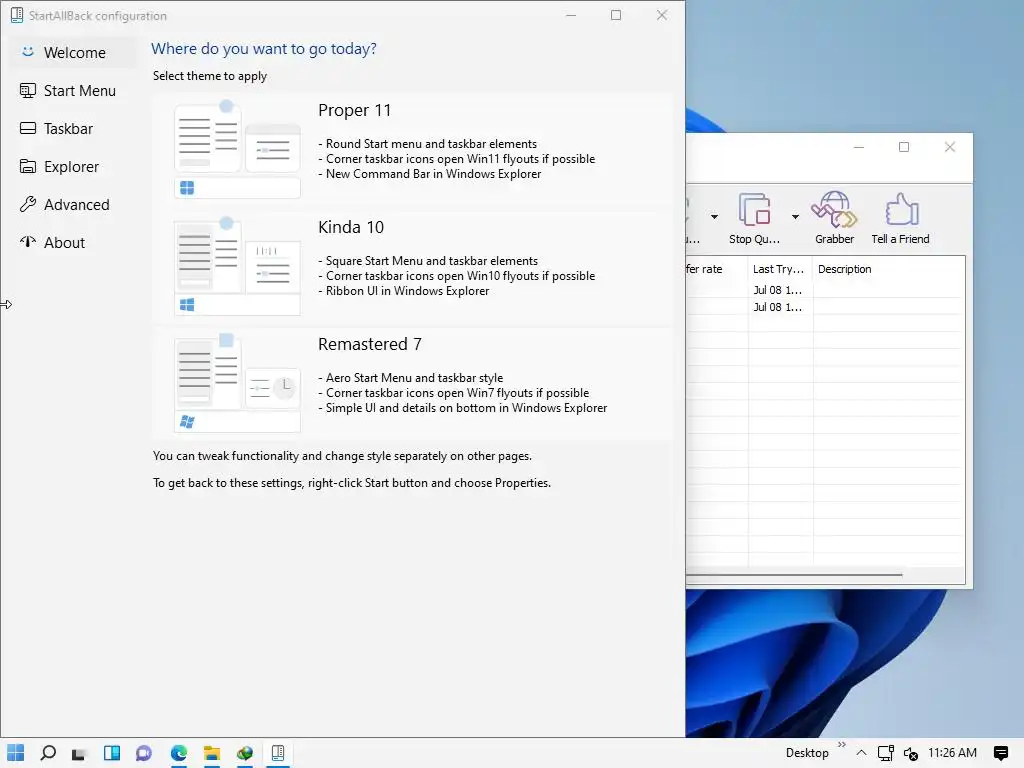
Task: Sort by the Last Try column header
Action: (780, 269)
